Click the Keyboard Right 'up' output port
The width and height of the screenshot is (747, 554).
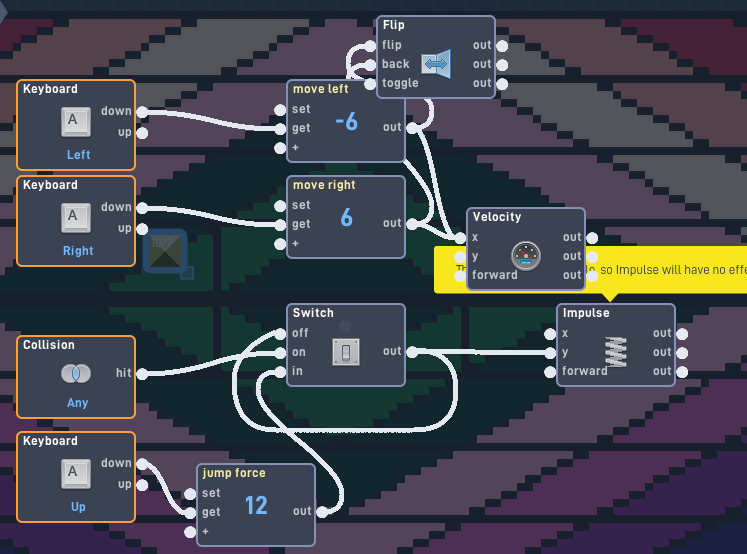(x=142, y=229)
